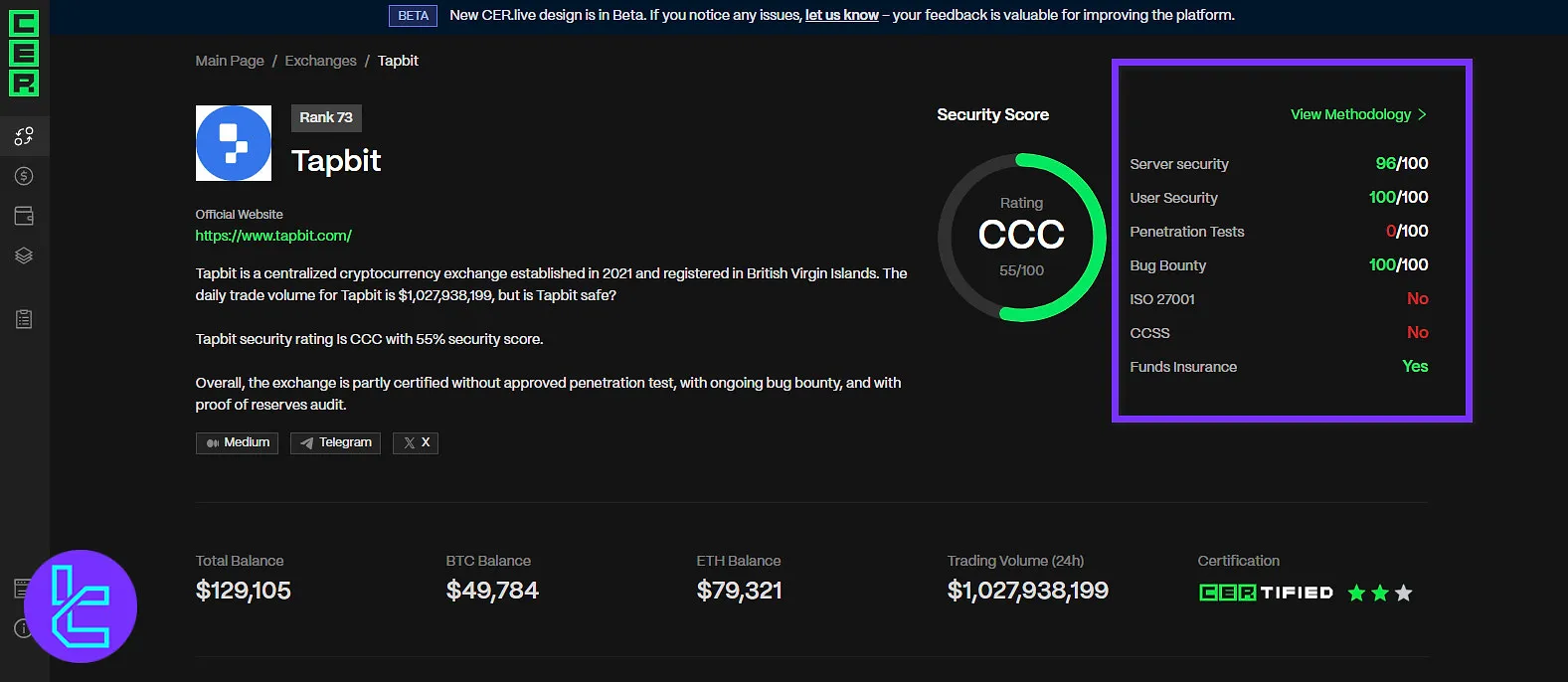Click the CCC security rating gauge
This screenshot has width=1568, height=682.
[1021, 238]
